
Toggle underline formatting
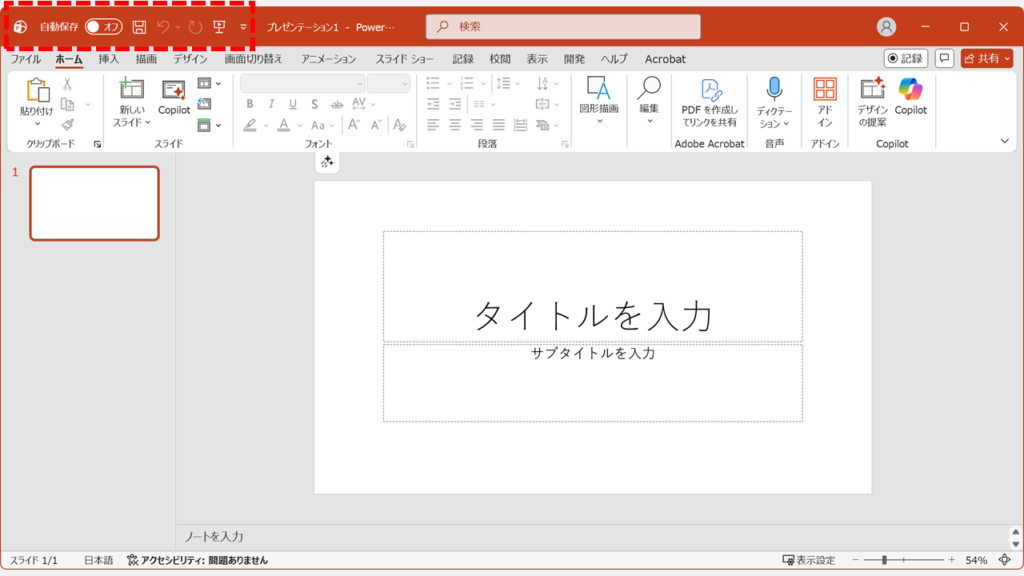pos(292,103)
